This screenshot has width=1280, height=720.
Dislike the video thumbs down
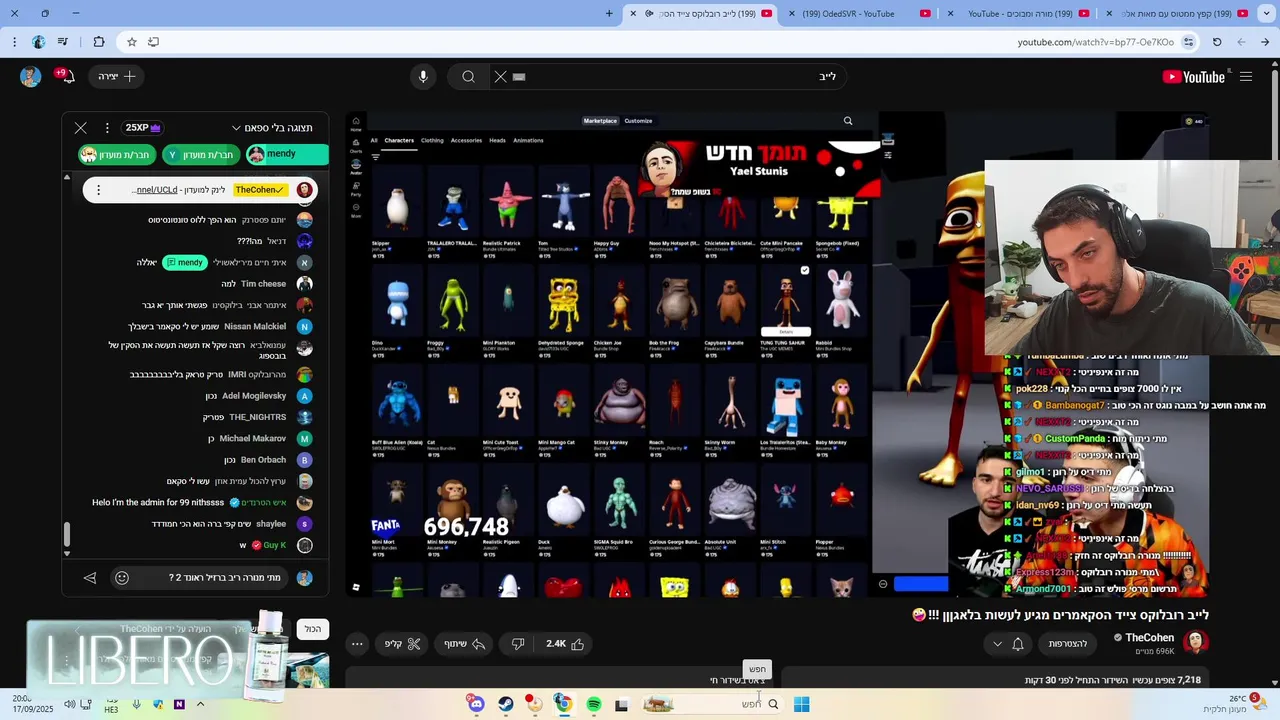point(518,644)
